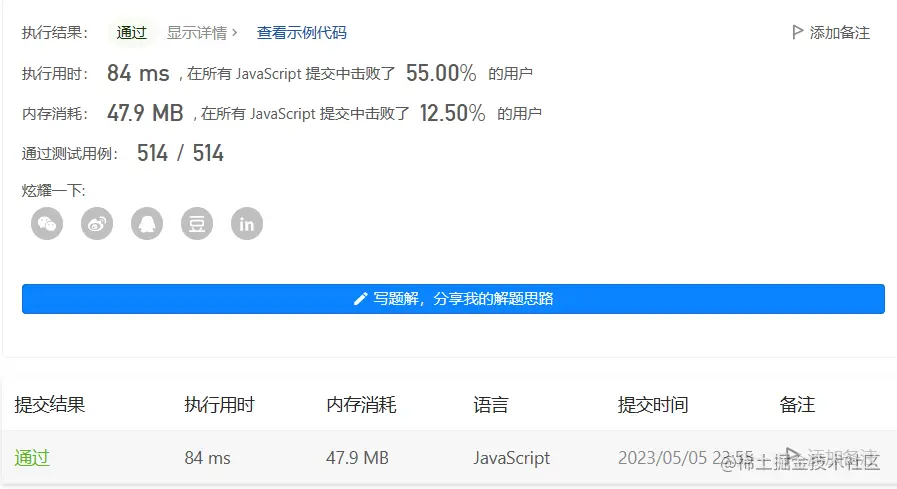
Task: Click the 添加备注 flag at top right
Action: pyautogui.click(x=831, y=33)
